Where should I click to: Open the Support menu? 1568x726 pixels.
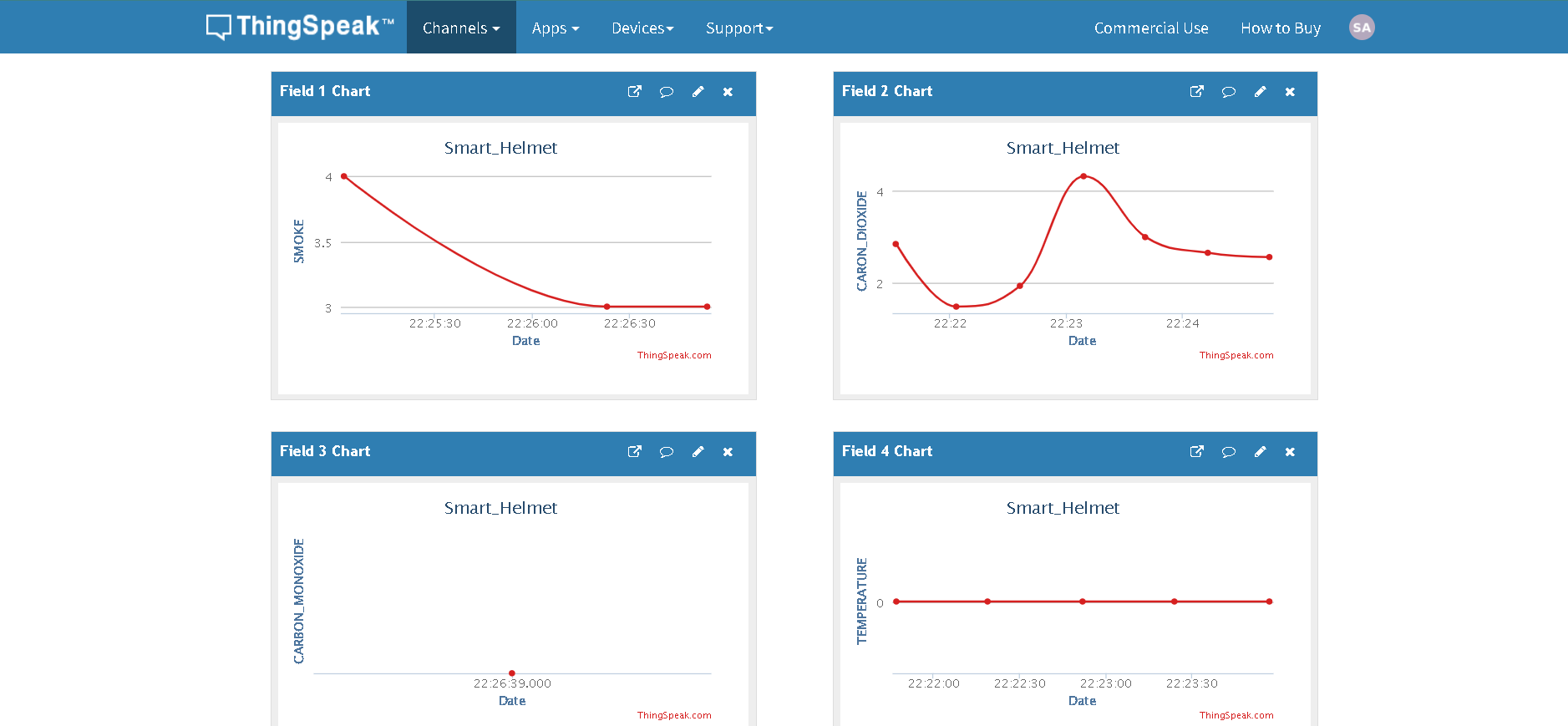[738, 28]
